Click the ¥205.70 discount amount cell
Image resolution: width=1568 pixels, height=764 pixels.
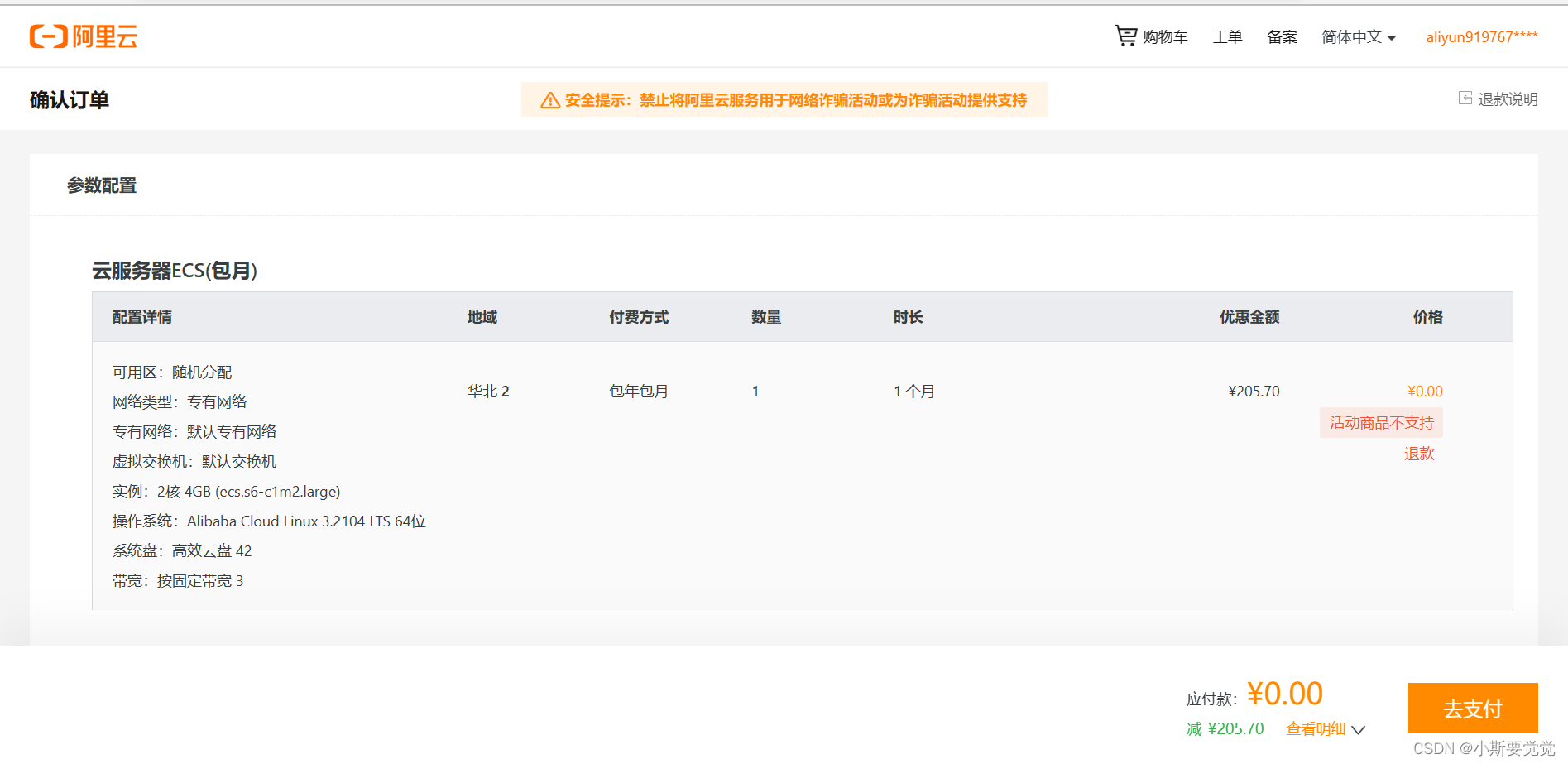[1254, 392]
